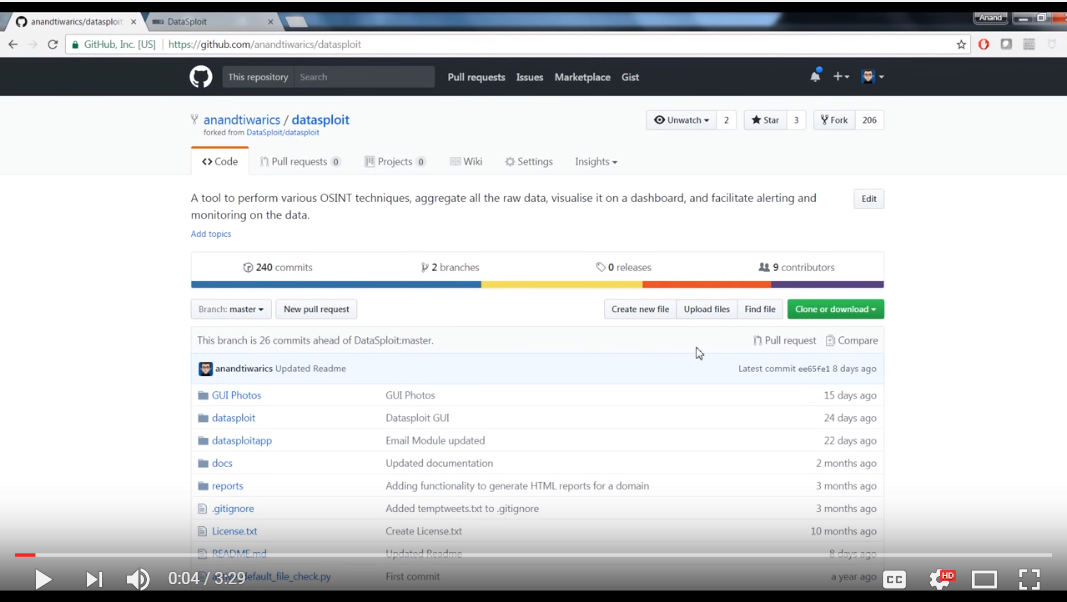Switch to Pull requests repository tab
The image size is (1067, 602).
pyautogui.click(x=300, y=162)
